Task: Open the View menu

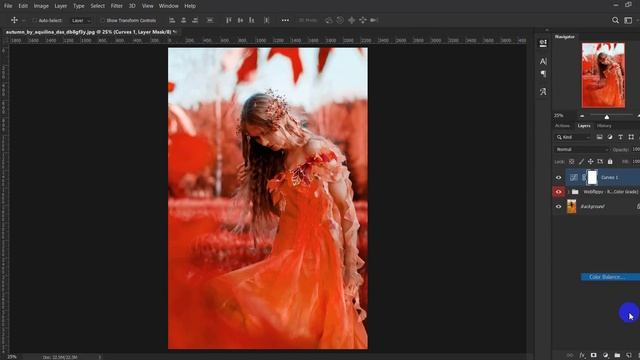Action: click(147, 6)
